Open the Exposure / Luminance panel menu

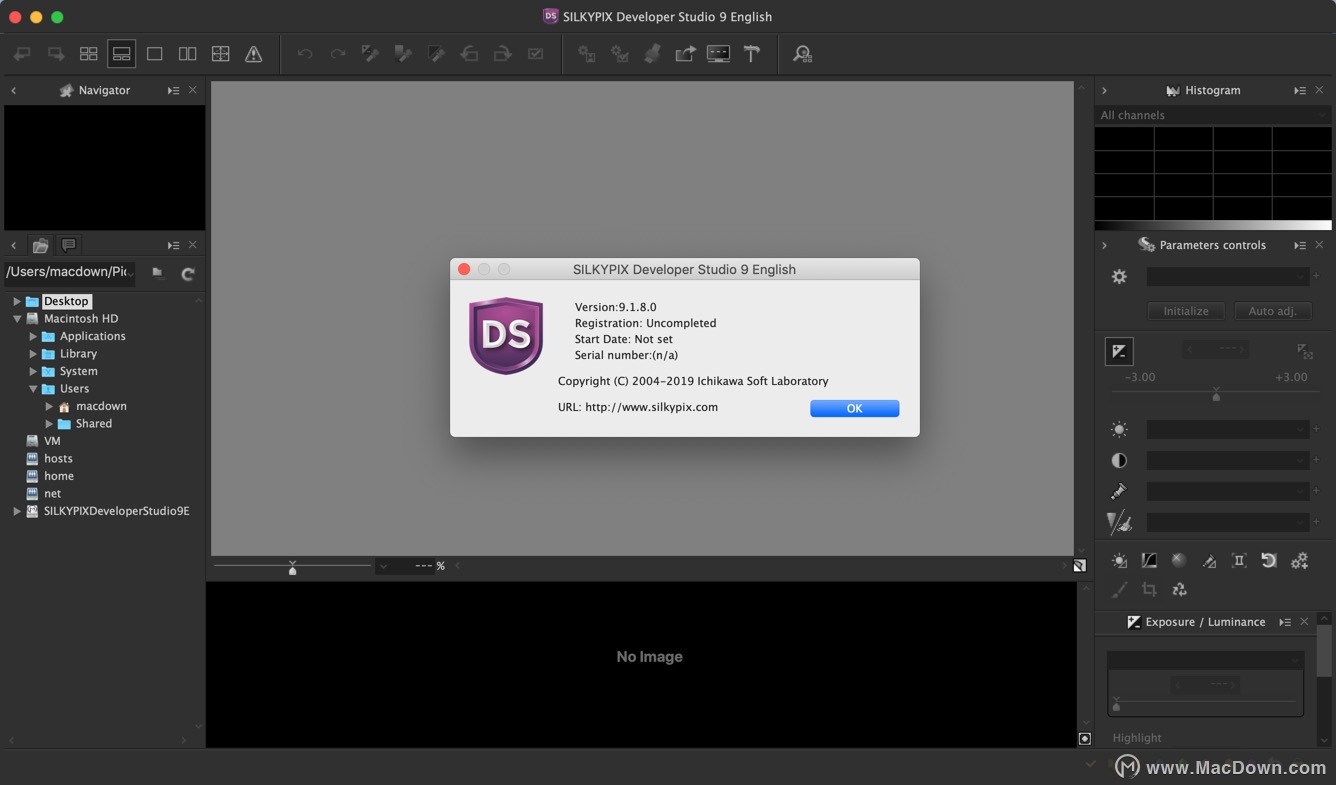tap(1284, 622)
